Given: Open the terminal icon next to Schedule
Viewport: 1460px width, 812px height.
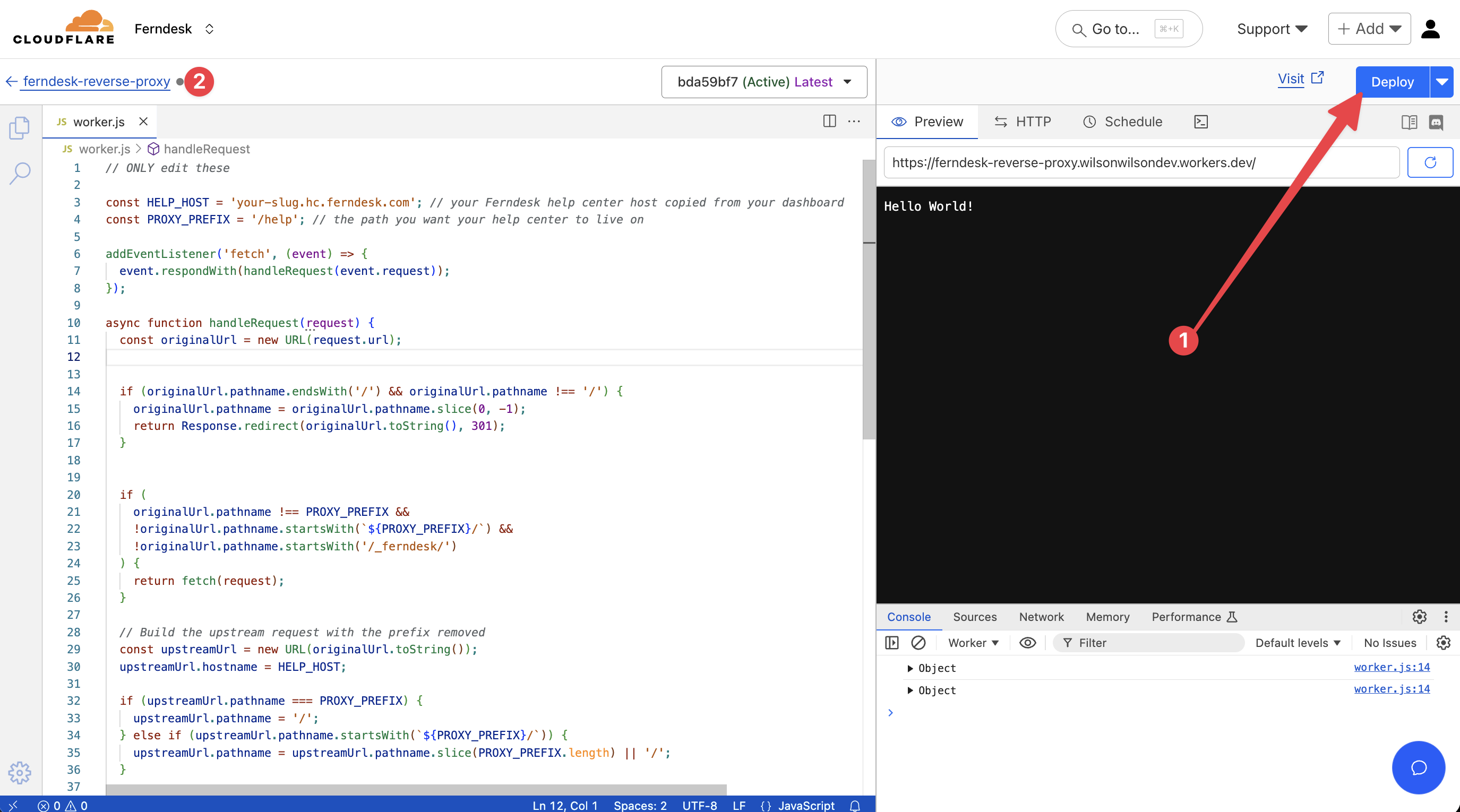Looking at the screenshot, I should [1200, 122].
